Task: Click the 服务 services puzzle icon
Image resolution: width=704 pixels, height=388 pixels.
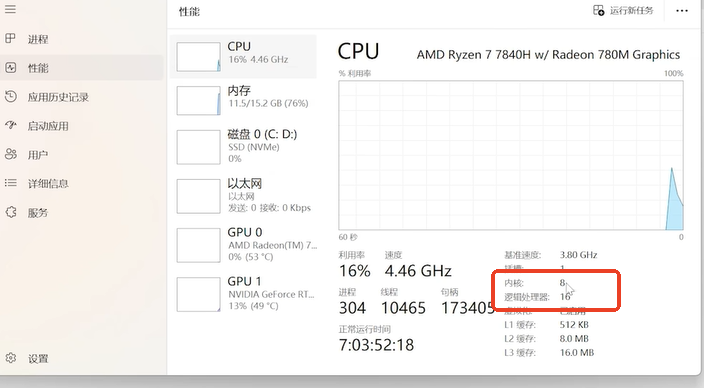Action: click(x=10, y=212)
